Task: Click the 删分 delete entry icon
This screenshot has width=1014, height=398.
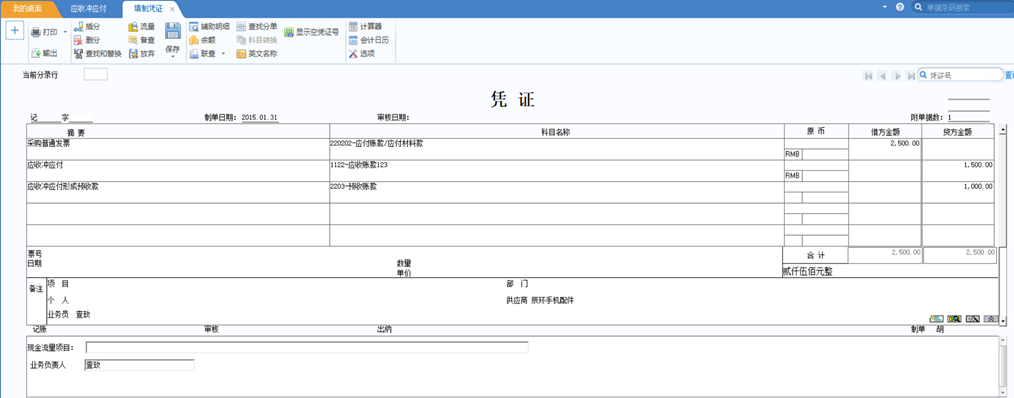Action: click(78, 40)
